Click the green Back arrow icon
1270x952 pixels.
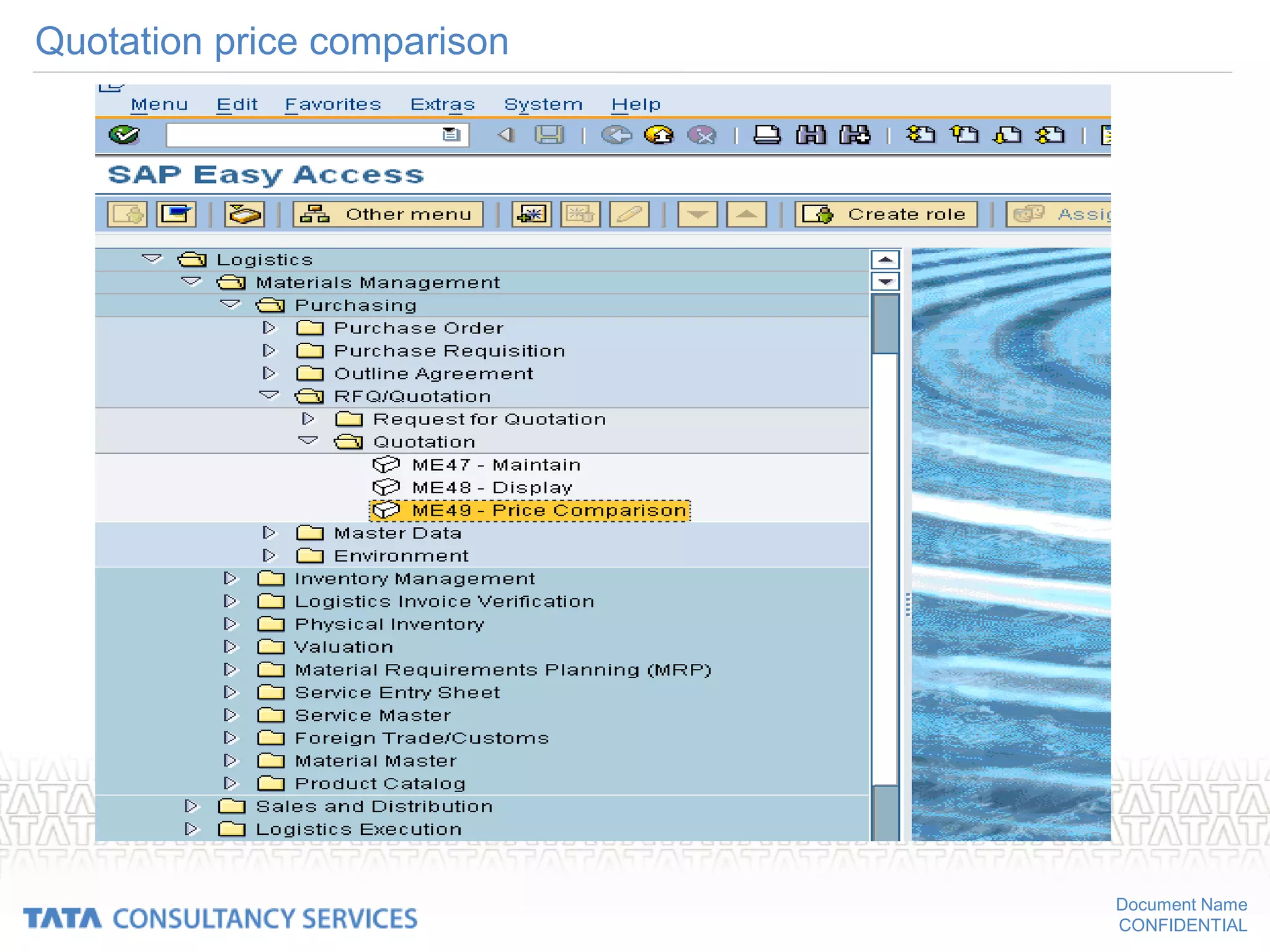click(x=616, y=134)
